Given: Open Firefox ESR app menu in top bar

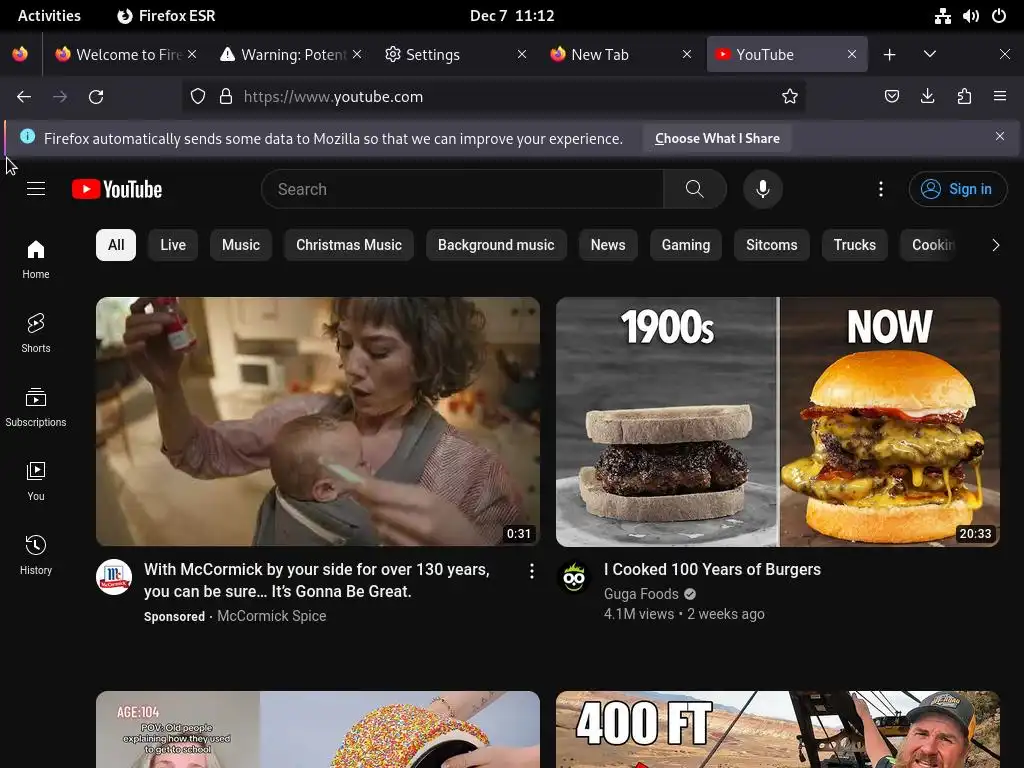Looking at the screenshot, I should (x=166, y=16).
